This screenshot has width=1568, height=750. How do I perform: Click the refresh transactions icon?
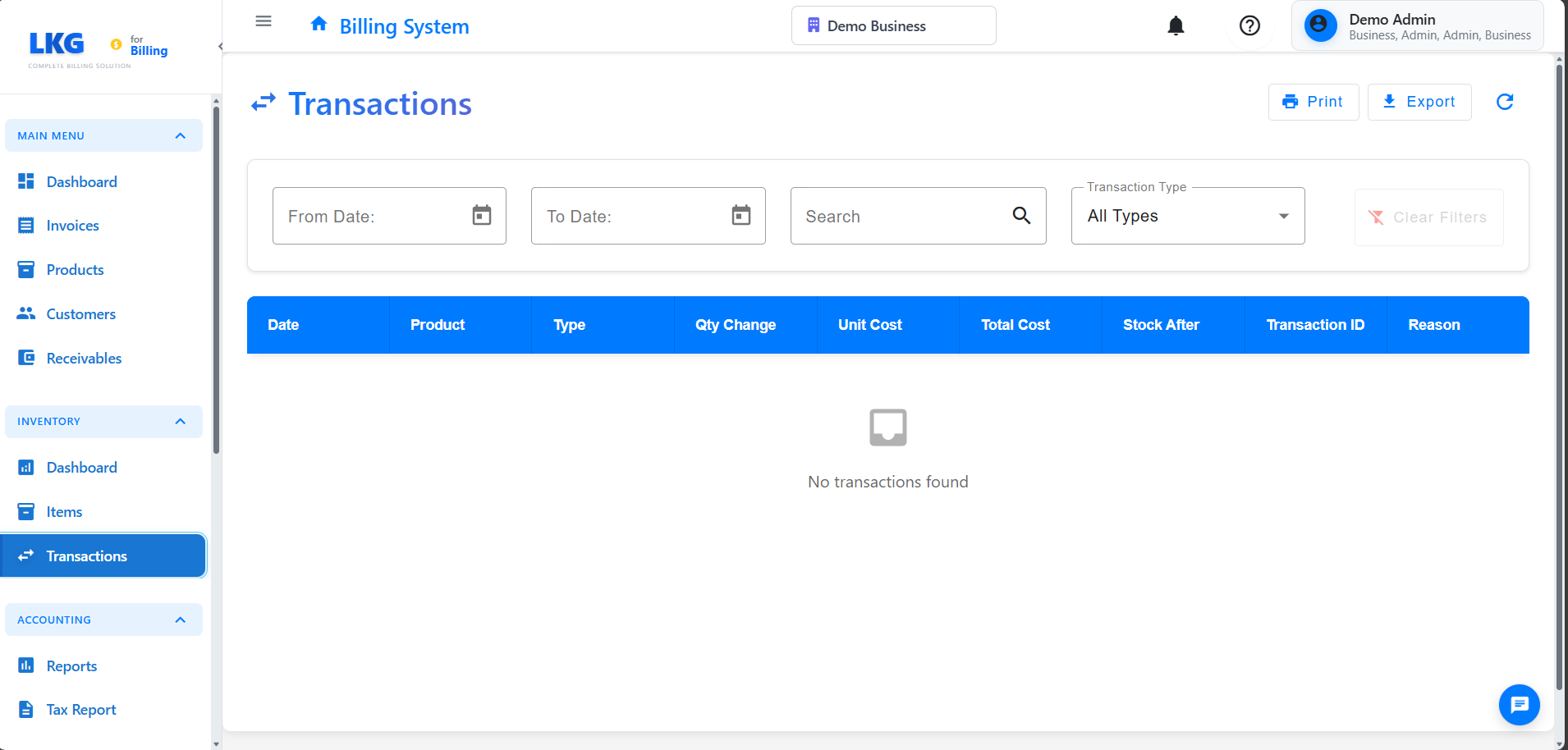click(1504, 102)
